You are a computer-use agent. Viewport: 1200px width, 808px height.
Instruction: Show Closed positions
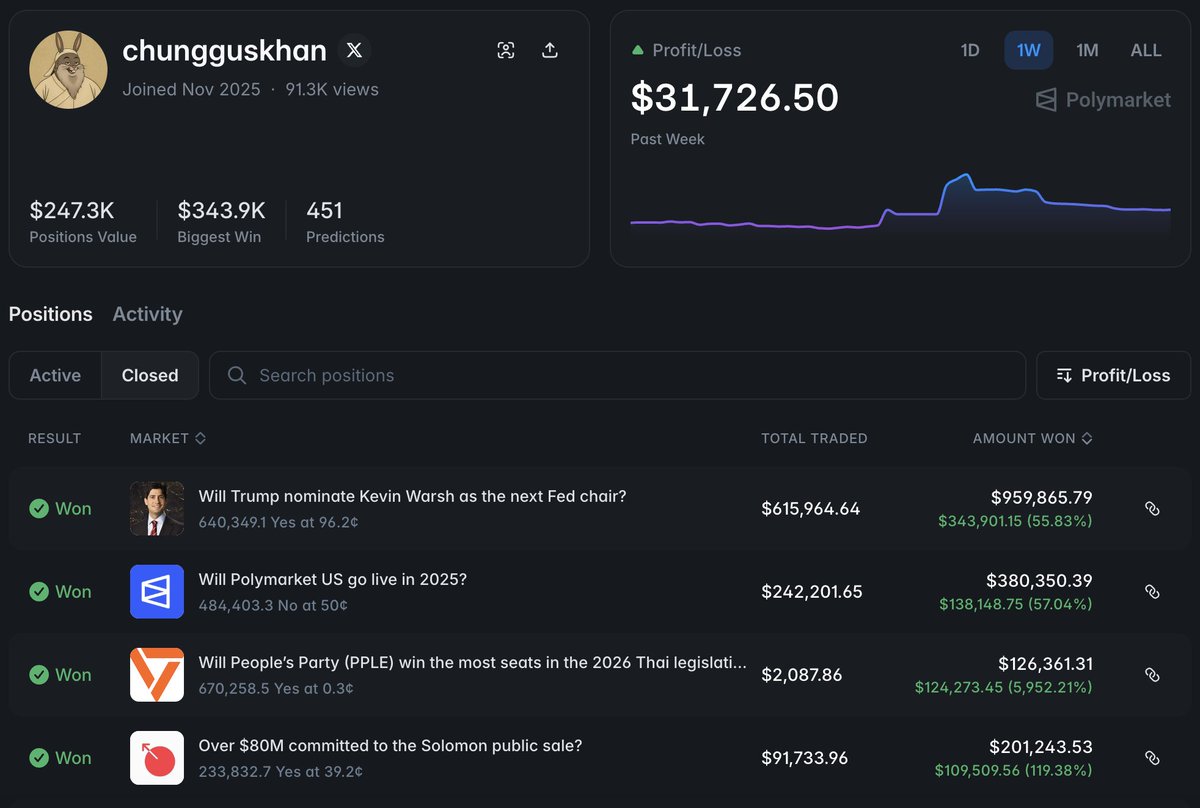[x=150, y=375]
